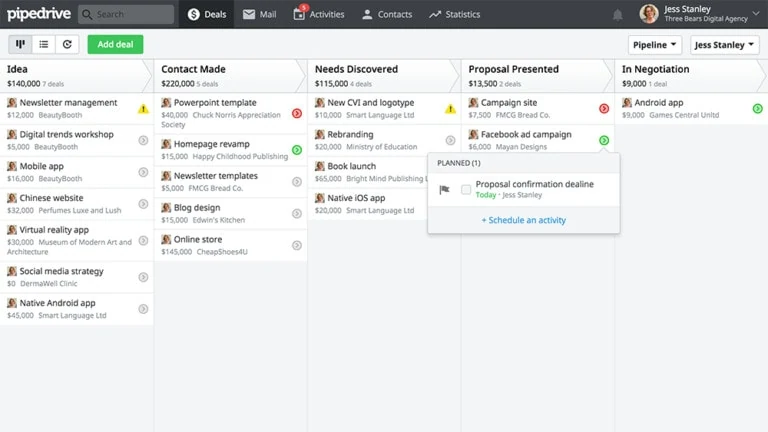Click DermaWell Clinic organization
This screenshot has height=432, width=768.
[48, 284]
